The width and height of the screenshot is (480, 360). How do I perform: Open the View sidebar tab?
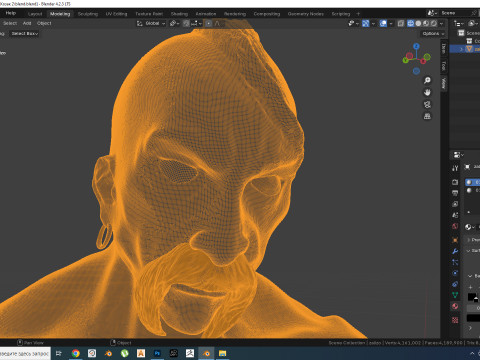point(444,83)
